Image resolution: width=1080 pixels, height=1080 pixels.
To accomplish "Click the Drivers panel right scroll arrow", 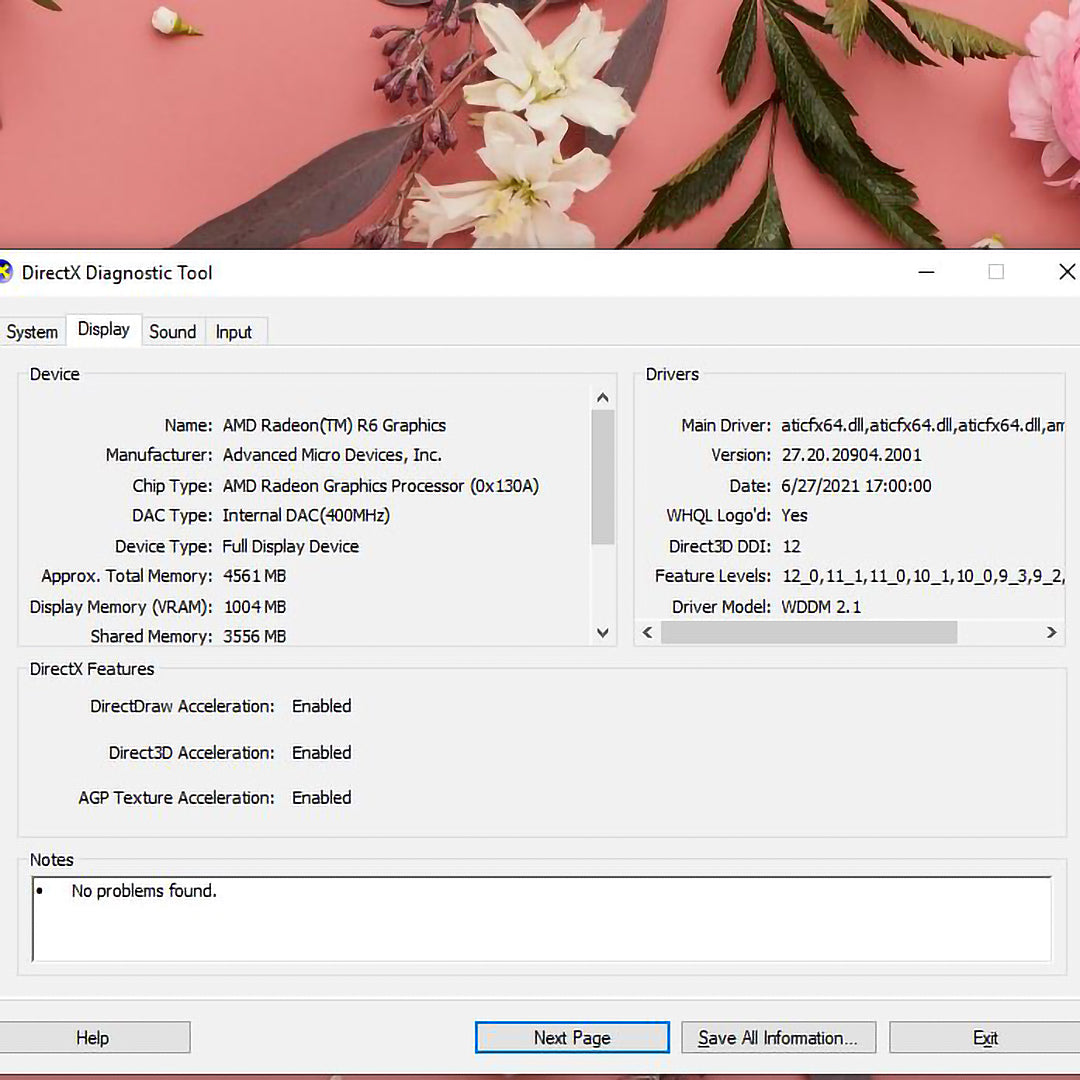I will coord(1051,632).
